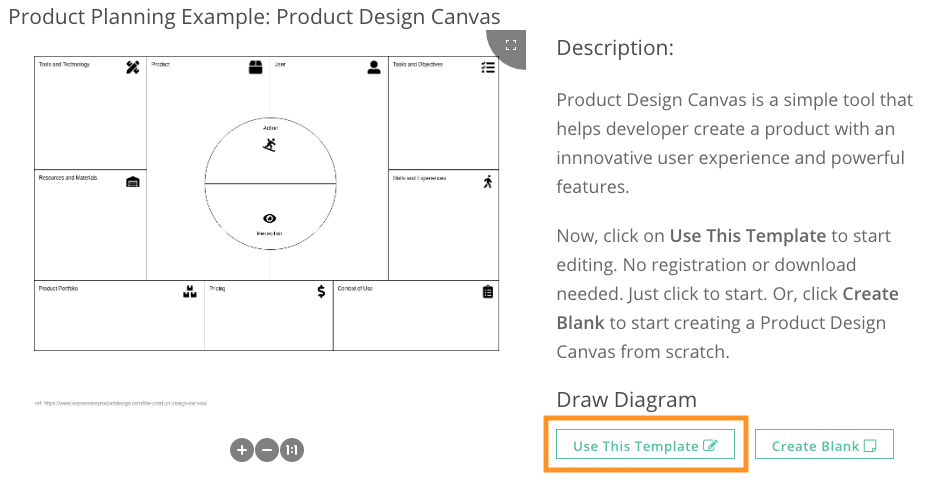Click the Tools and Technology icon
Screen dimensions: 925x488
click(133, 67)
